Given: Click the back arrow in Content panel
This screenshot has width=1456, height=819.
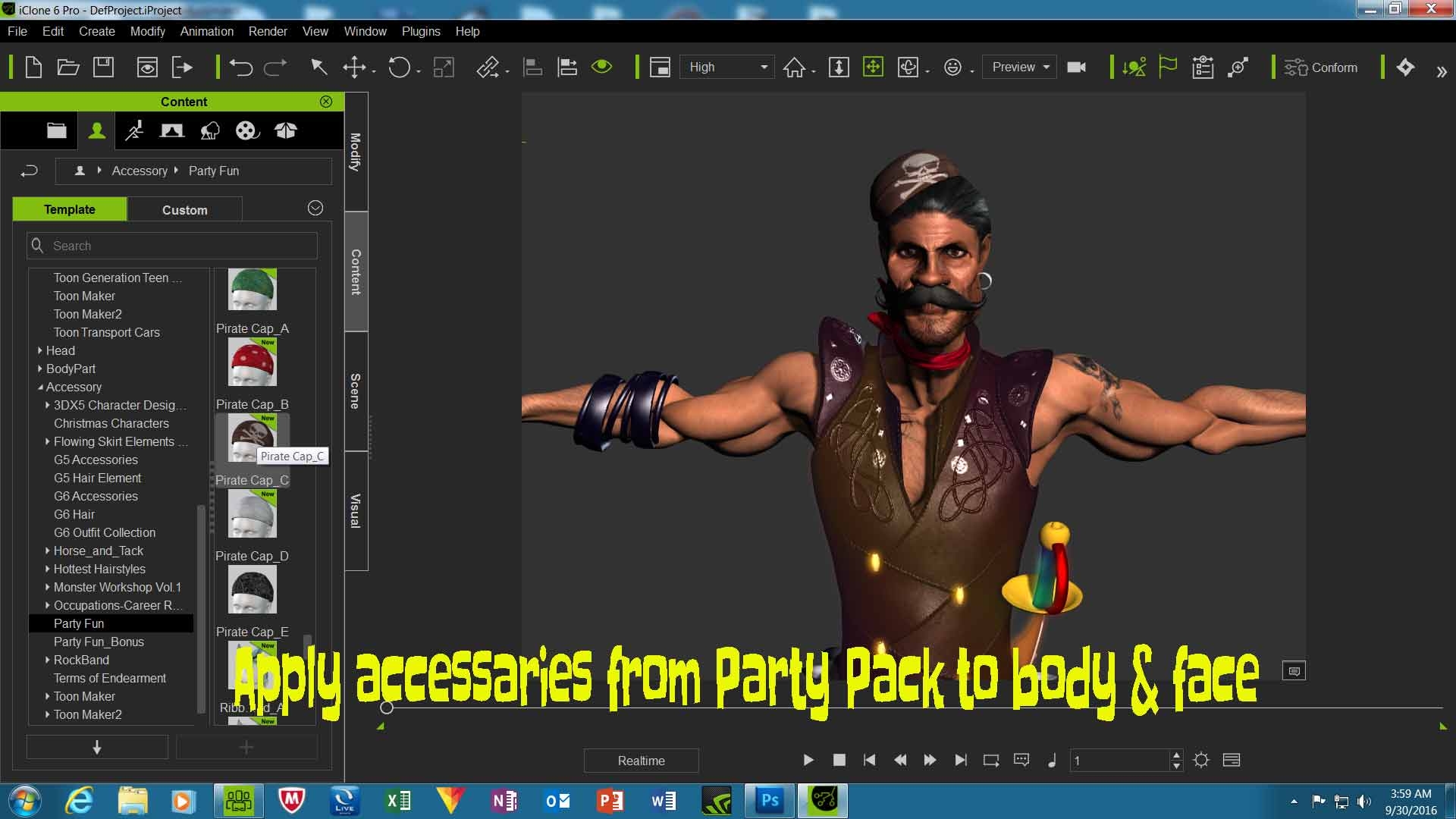Looking at the screenshot, I should (29, 171).
